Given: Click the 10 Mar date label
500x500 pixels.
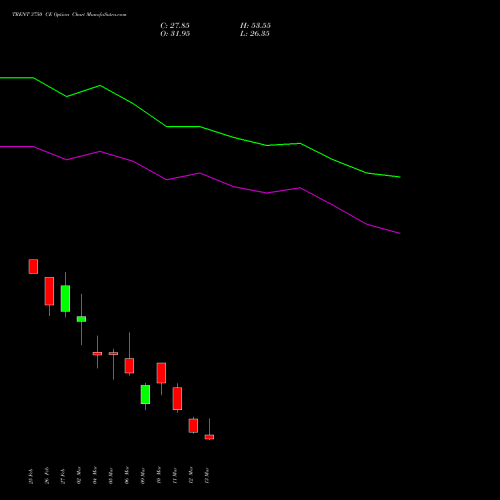Looking at the screenshot, I should (x=159, y=475).
